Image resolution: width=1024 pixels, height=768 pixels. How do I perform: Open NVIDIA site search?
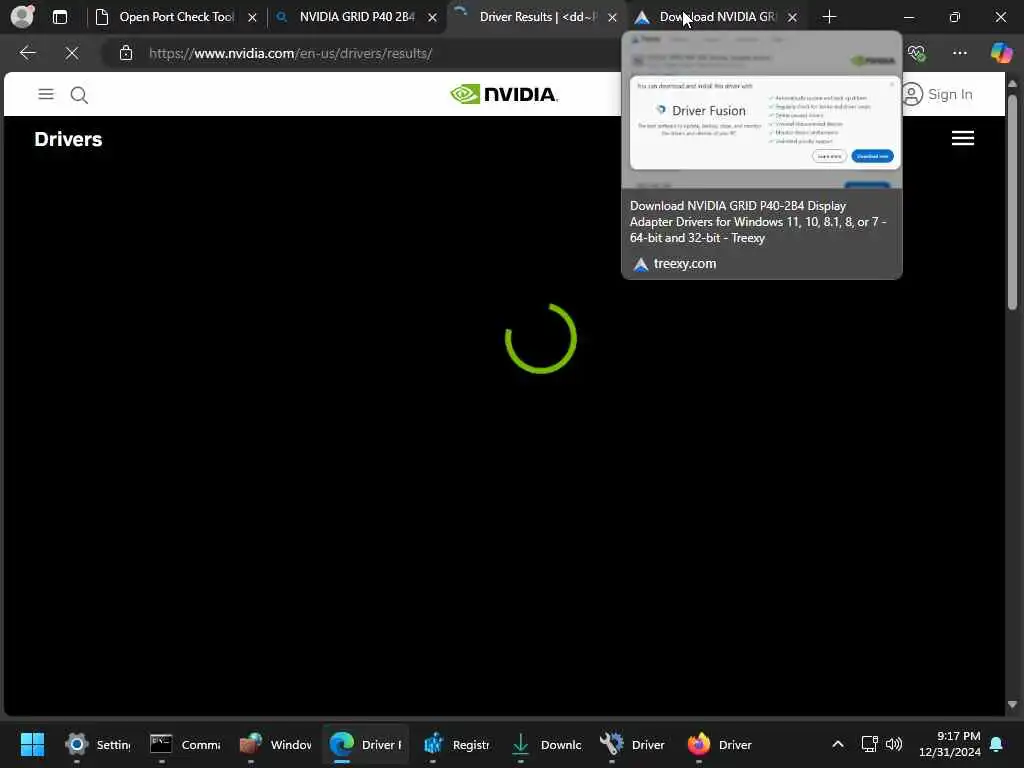pyautogui.click(x=79, y=95)
